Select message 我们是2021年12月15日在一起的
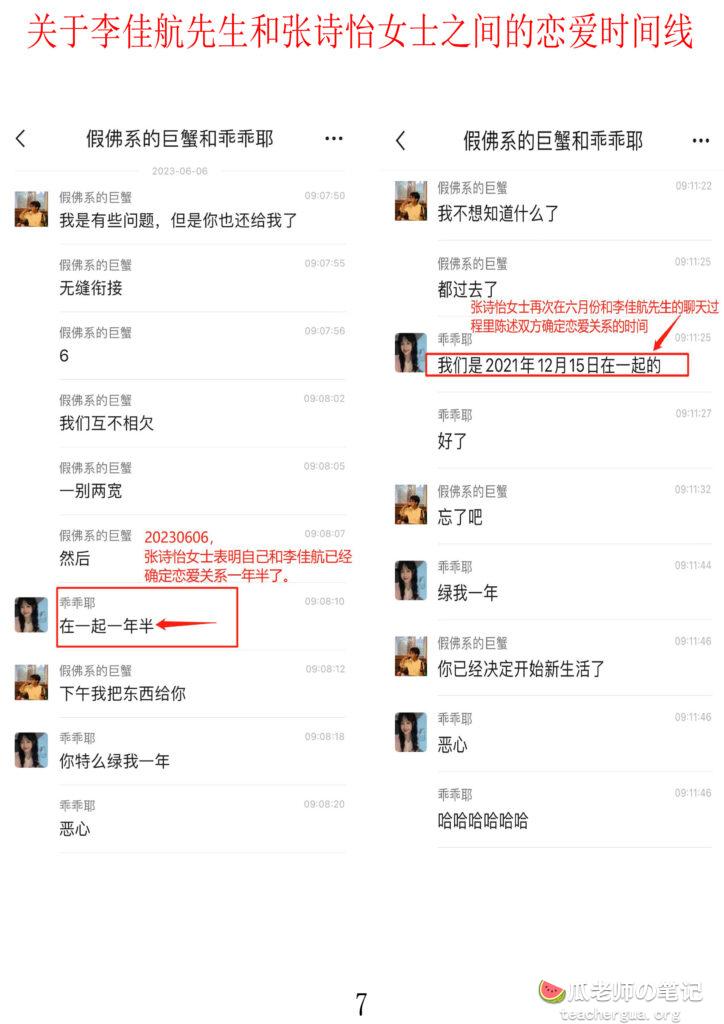 tap(549, 365)
